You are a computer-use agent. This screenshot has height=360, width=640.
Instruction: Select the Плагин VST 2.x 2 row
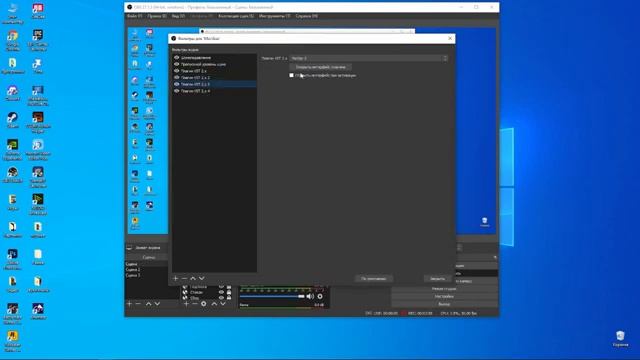coord(214,77)
